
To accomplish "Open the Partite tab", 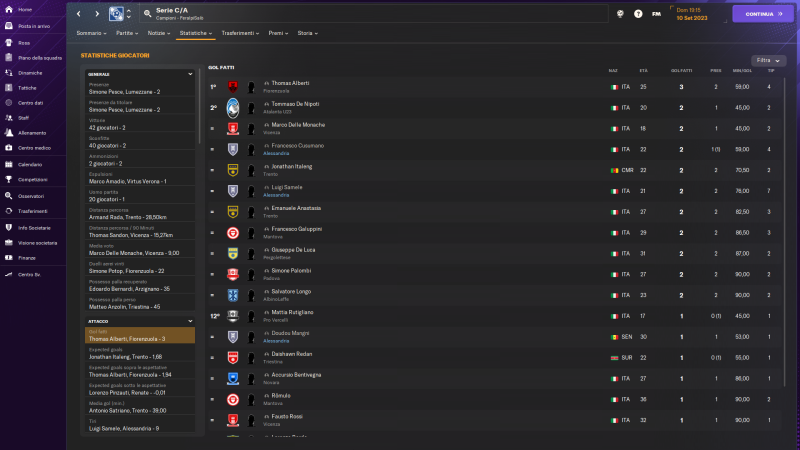I will [125, 33].
